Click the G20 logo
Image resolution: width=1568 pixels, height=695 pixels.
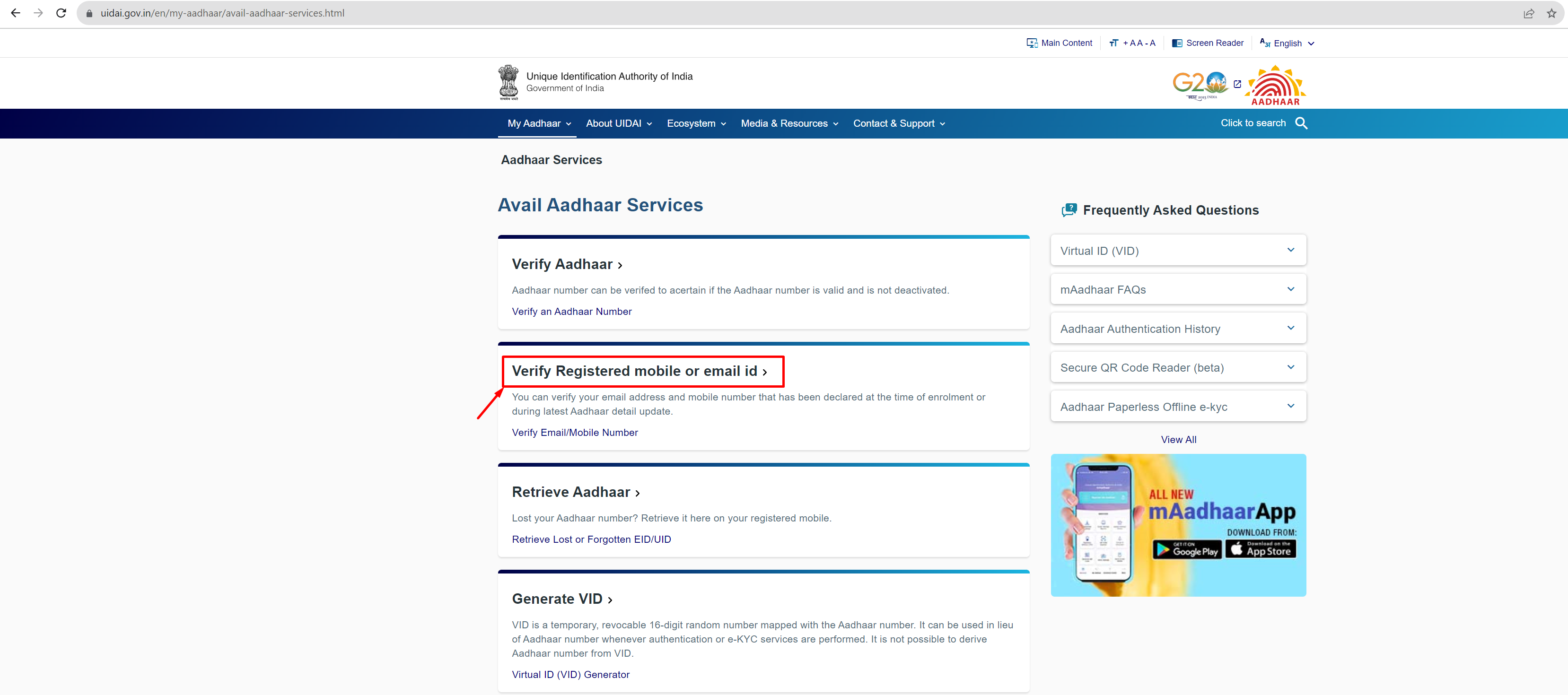click(1200, 86)
